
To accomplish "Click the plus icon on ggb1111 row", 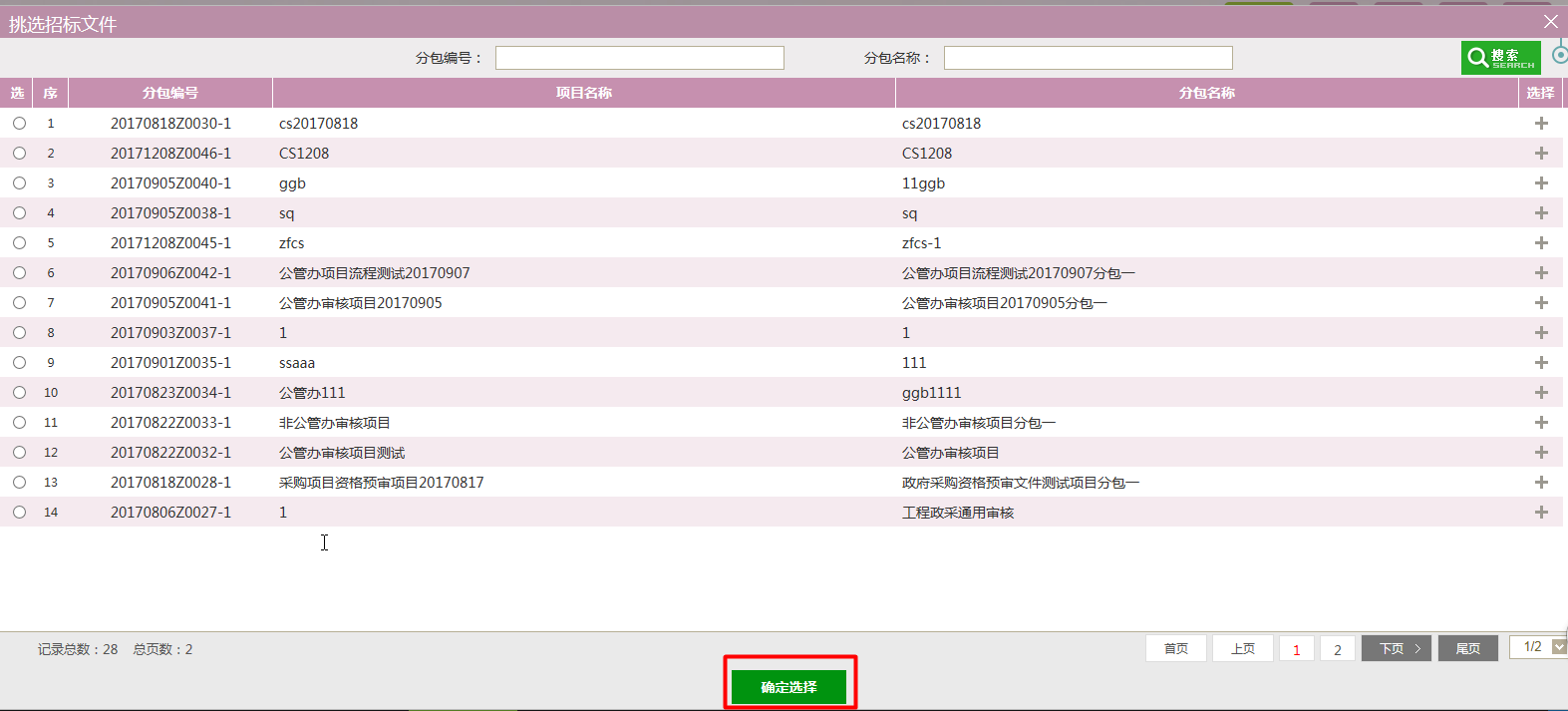I will point(1541,393).
